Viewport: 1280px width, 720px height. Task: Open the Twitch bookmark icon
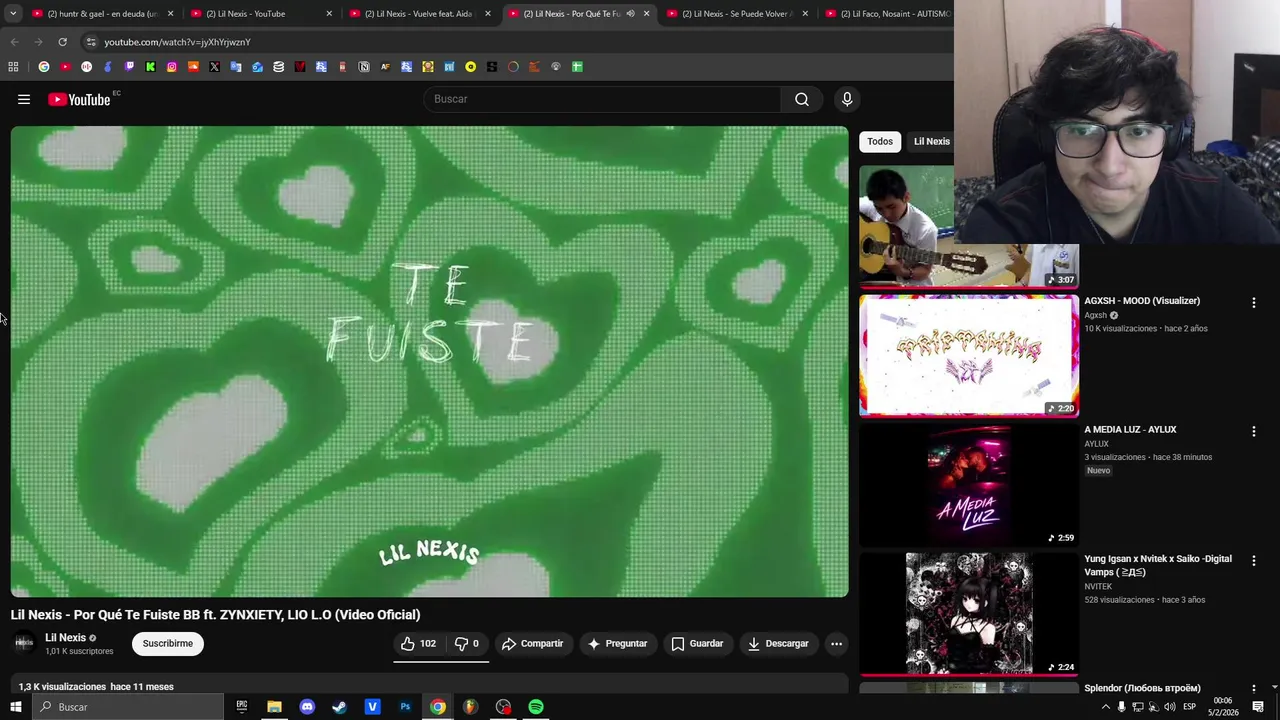point(129,67)
